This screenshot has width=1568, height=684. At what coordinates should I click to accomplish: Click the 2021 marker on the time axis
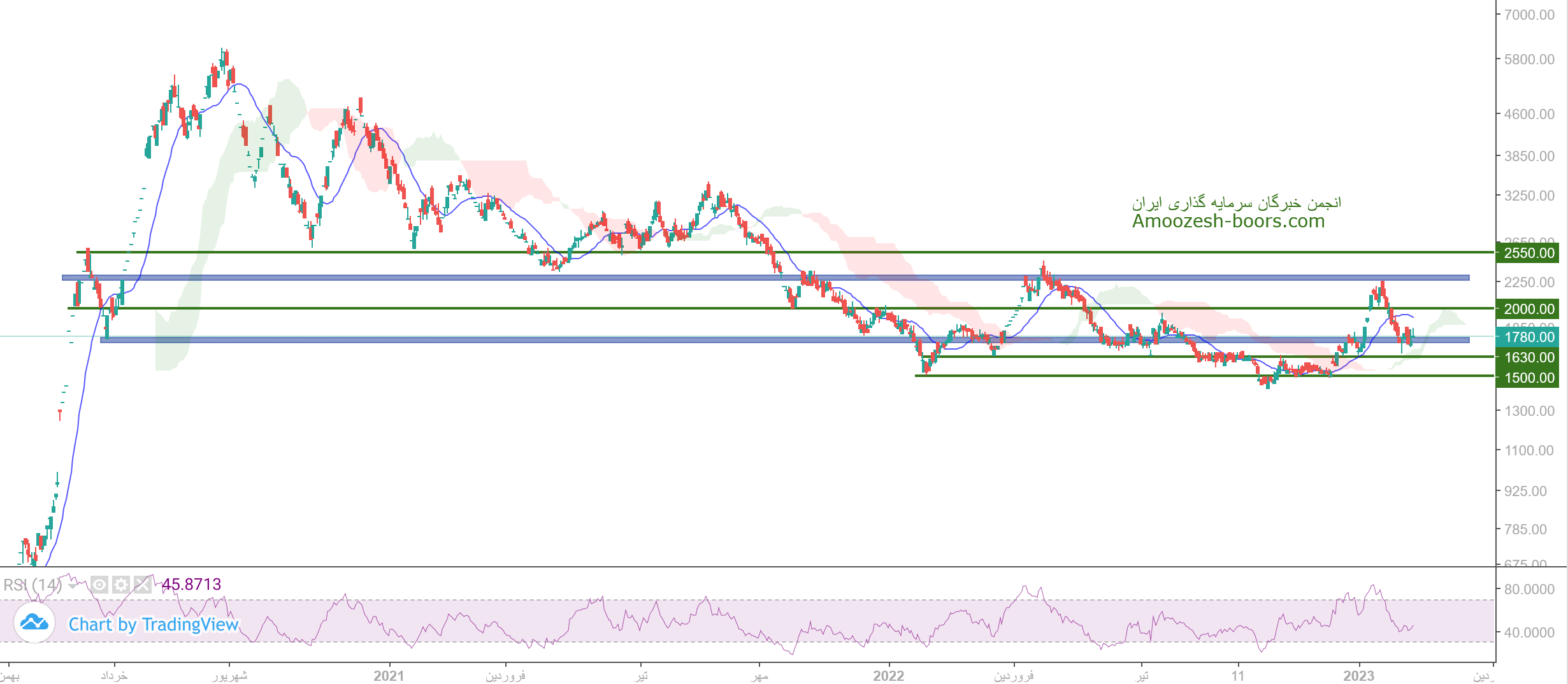(x=389, y=676)
